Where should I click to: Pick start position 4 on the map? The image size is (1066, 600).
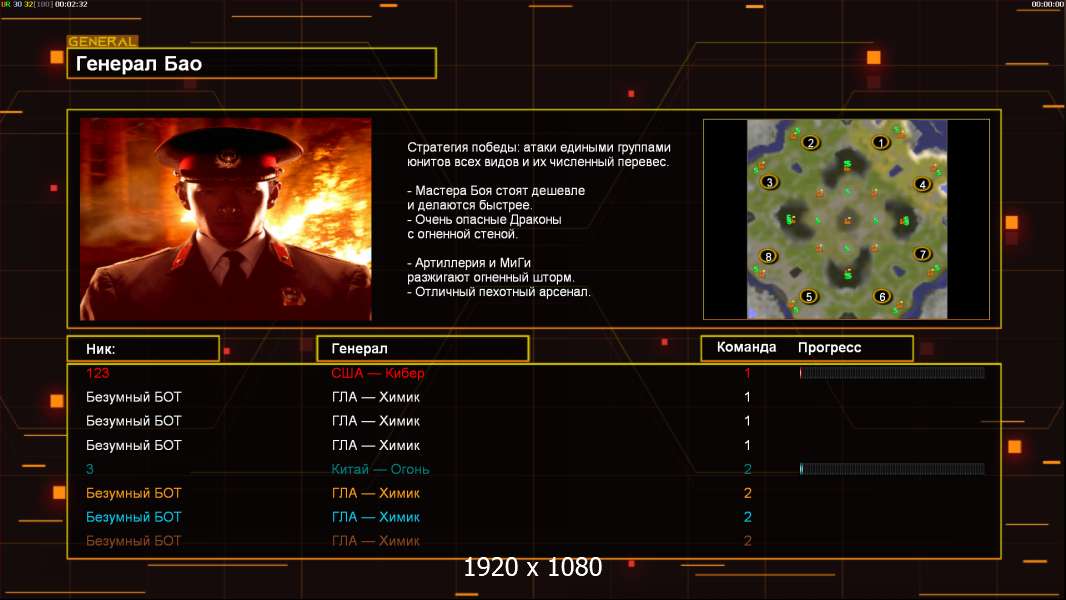(x=923, y=184)
